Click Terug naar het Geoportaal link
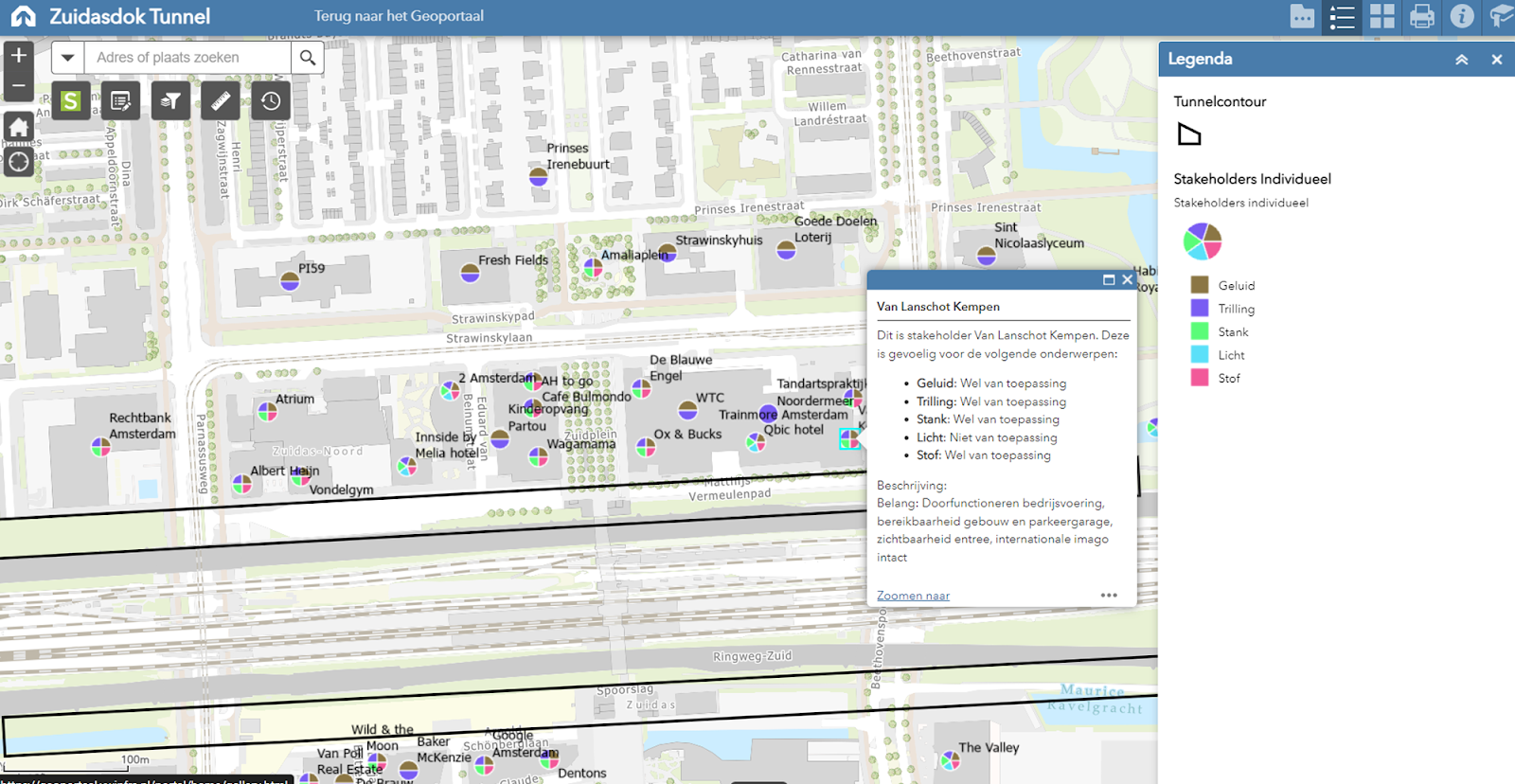 point(399,16)
